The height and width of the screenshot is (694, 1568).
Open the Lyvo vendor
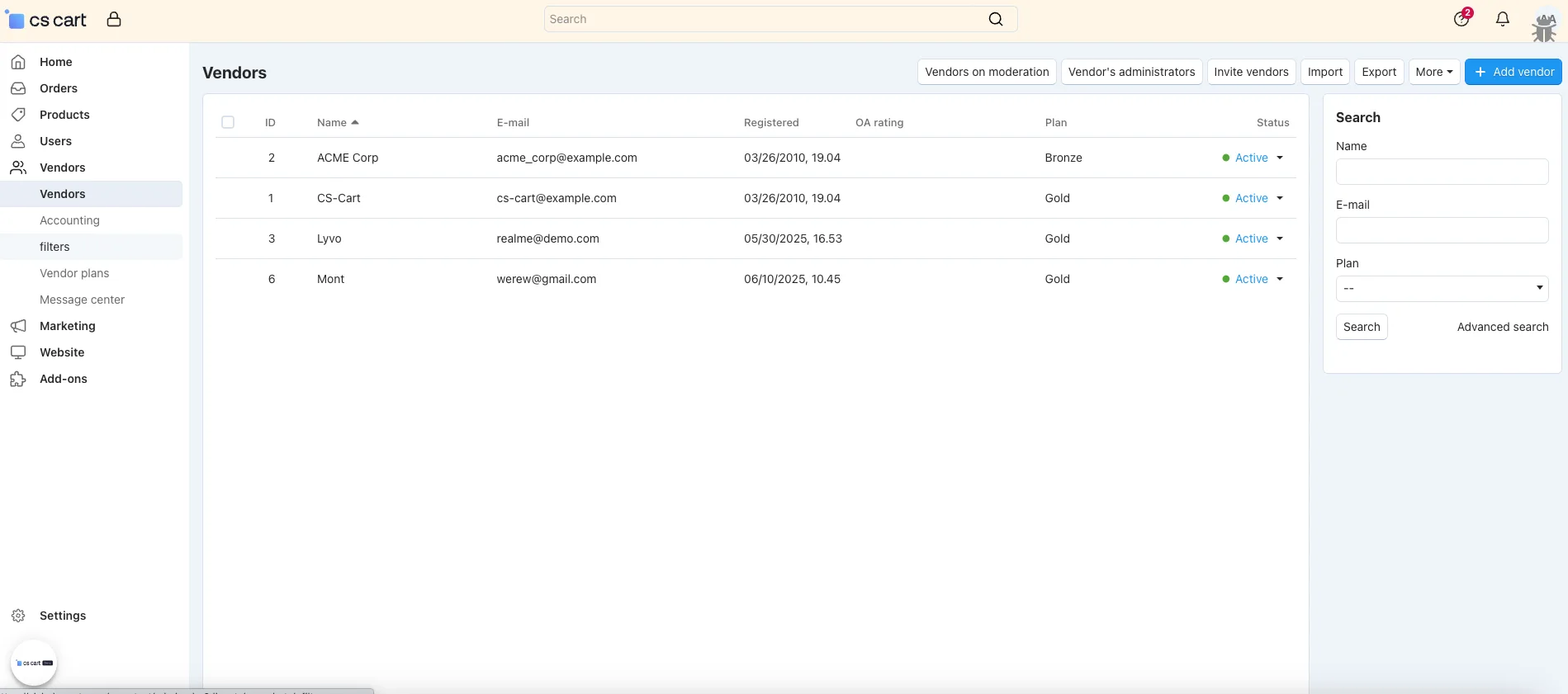(329, 238)
